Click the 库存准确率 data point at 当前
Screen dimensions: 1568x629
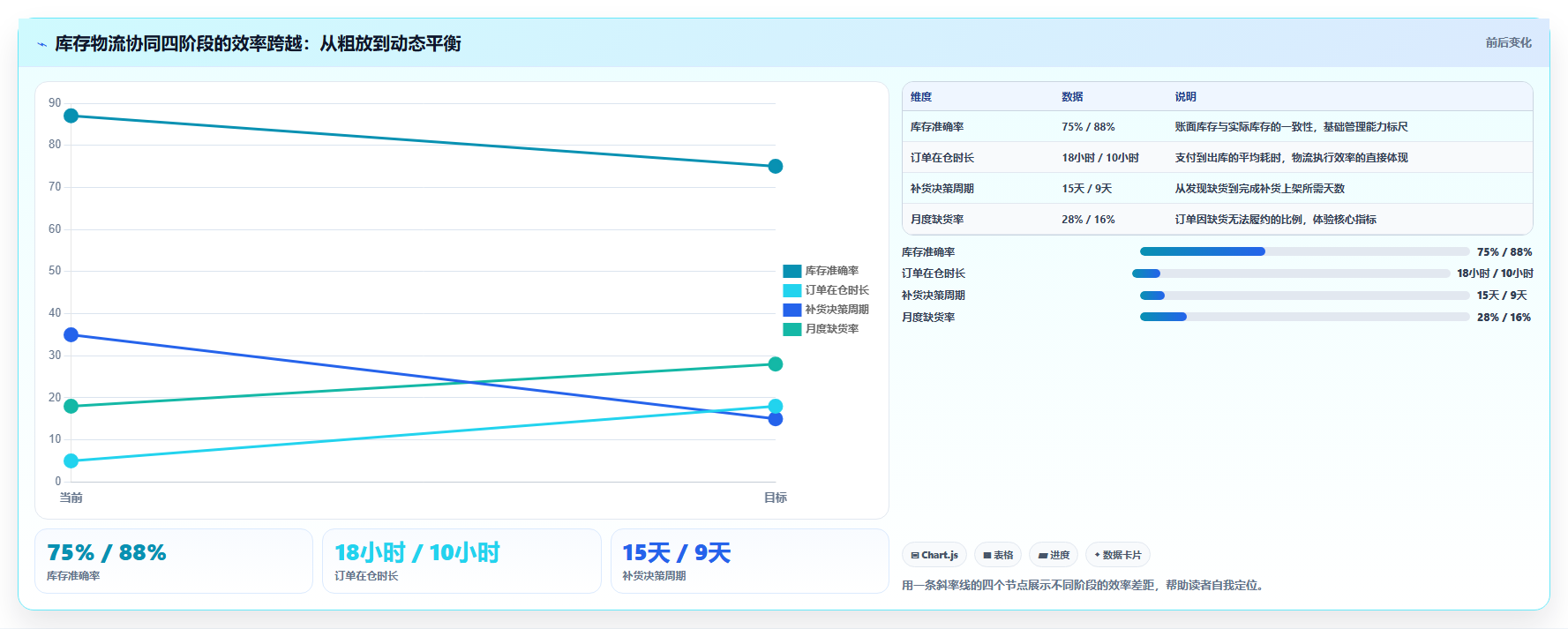[x=71, y=116]
